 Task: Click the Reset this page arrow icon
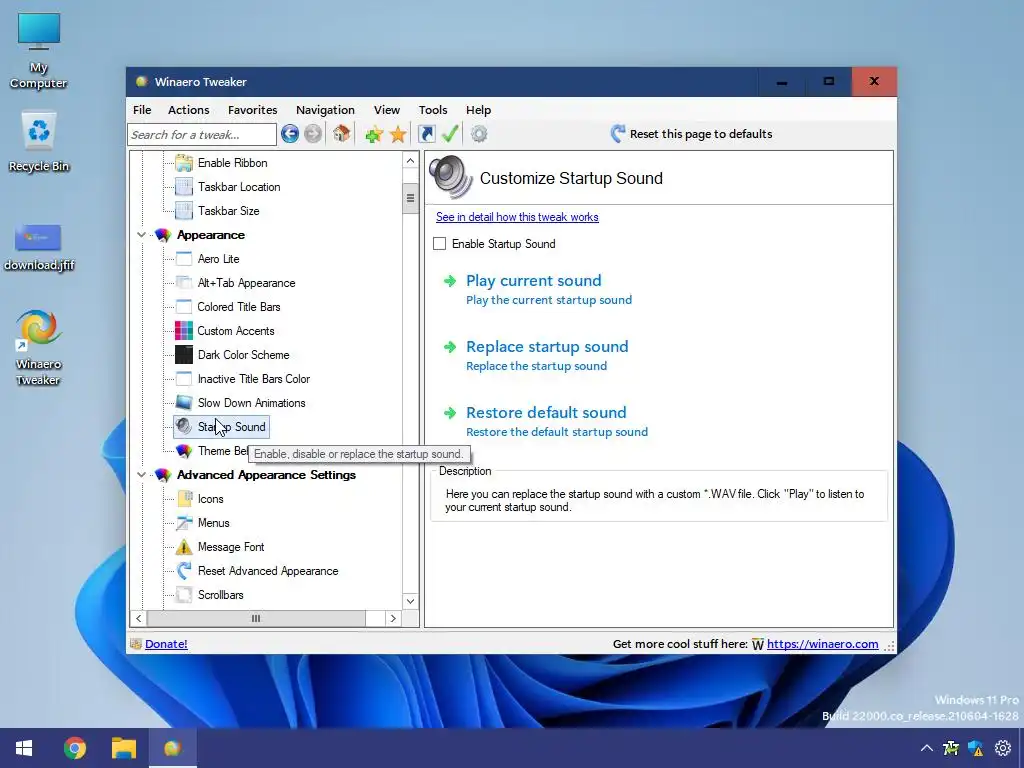tap(617, 134)
